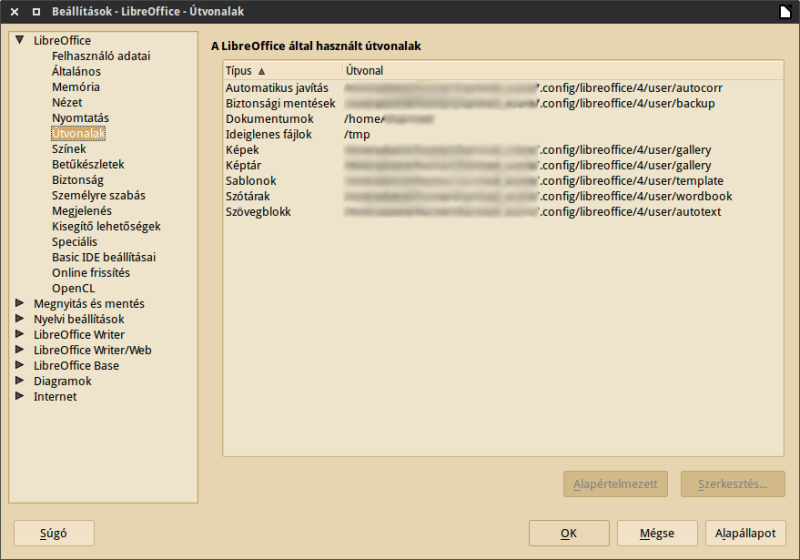This screenshot has height=560, width=800.
Task: Select Szótárak path row
Action: [503, 196]
